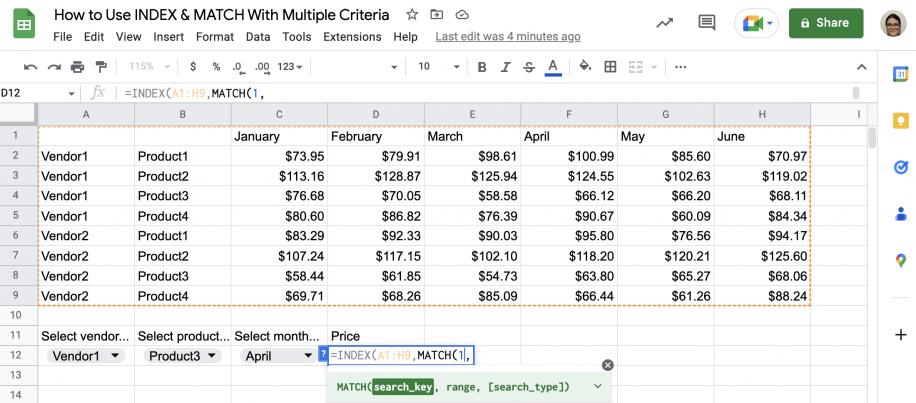Select column D header
Viewport: 916px width, 403px height.
(376, 115)
